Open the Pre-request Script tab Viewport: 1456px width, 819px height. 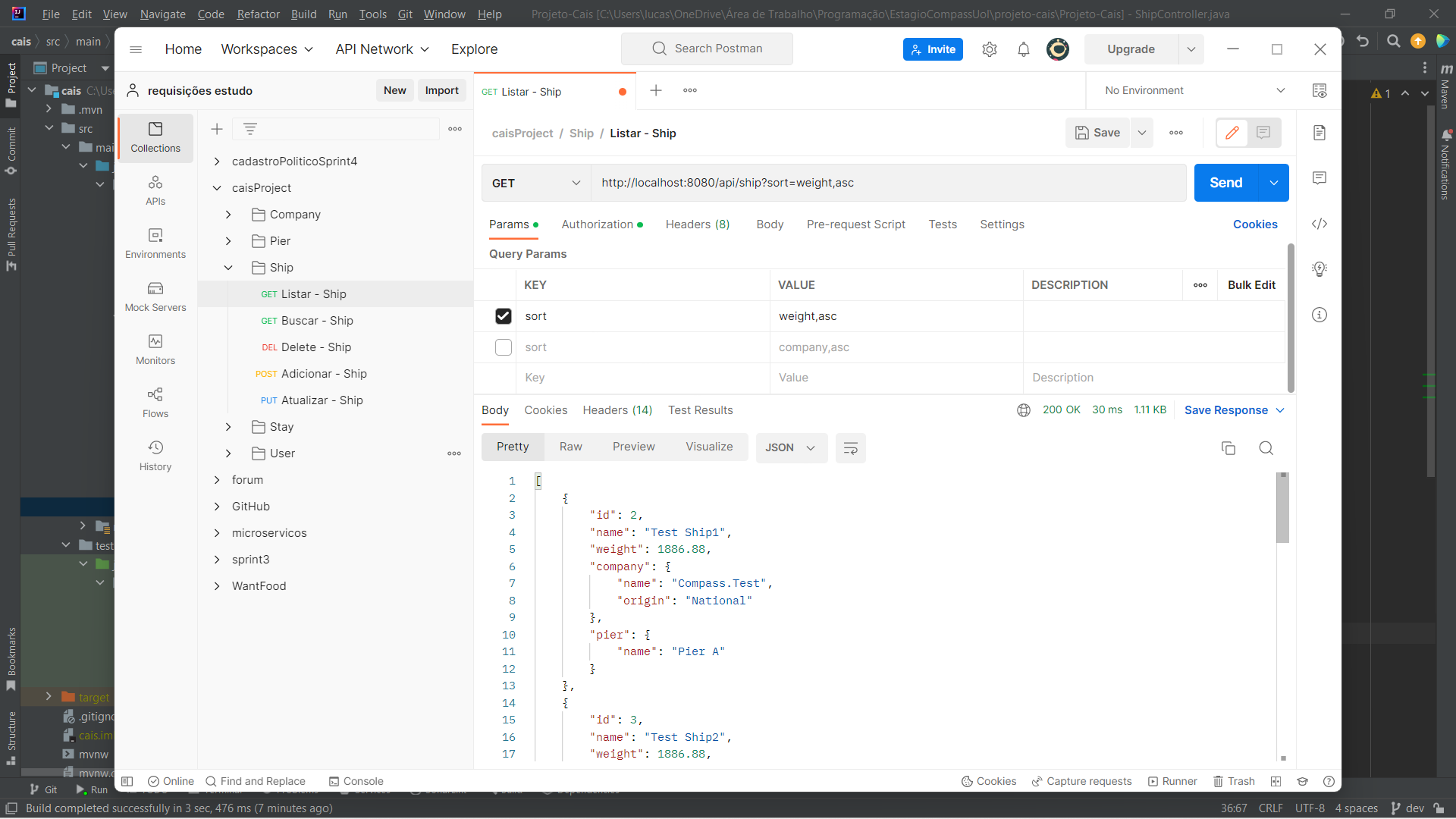click(x=855, y=224)
